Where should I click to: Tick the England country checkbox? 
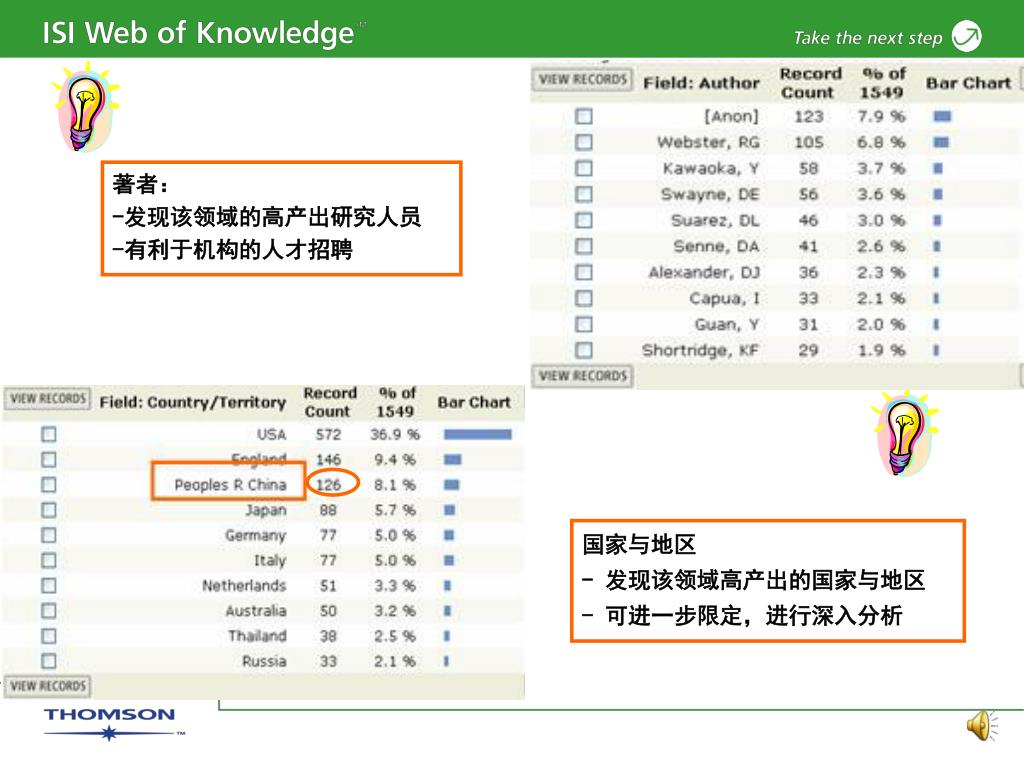tap(49, 460)
